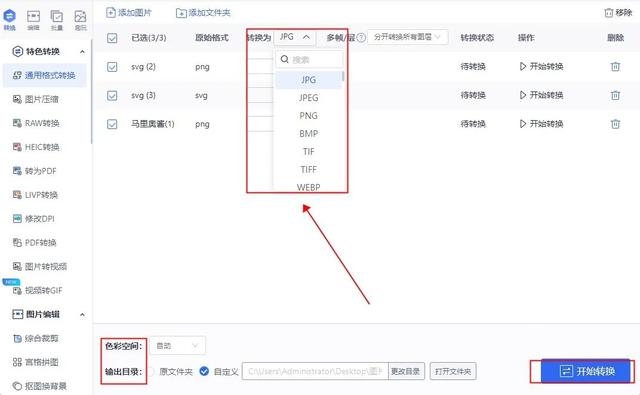Start conversion for 马里奥酱(1) row
Image resolution: width=640 pixels, height=395 pixels.
pos(541,124)
